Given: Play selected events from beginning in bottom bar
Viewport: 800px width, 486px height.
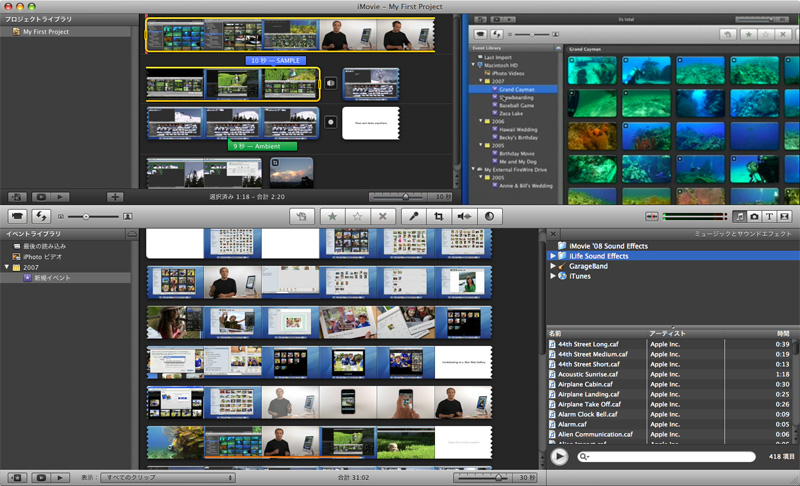Looking at the screenshot, I should pos(60,478).
